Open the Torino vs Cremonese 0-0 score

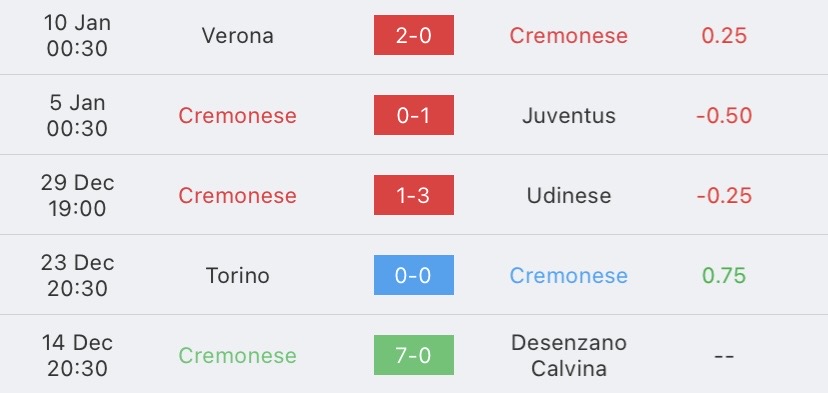413,275
